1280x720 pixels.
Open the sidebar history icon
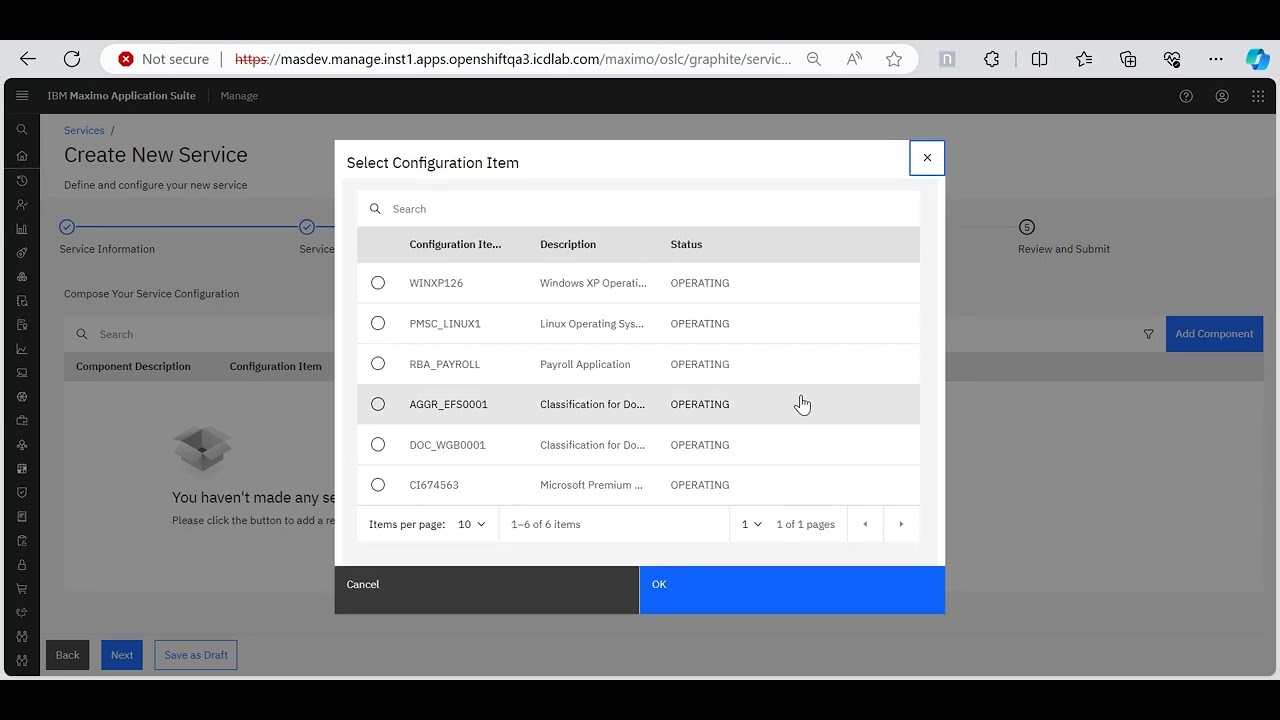point(22,180)
